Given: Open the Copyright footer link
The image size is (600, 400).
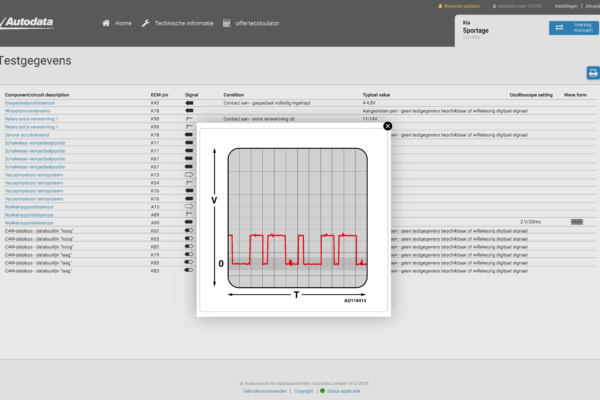Looking at the screenshot, I should coord(303,390).
